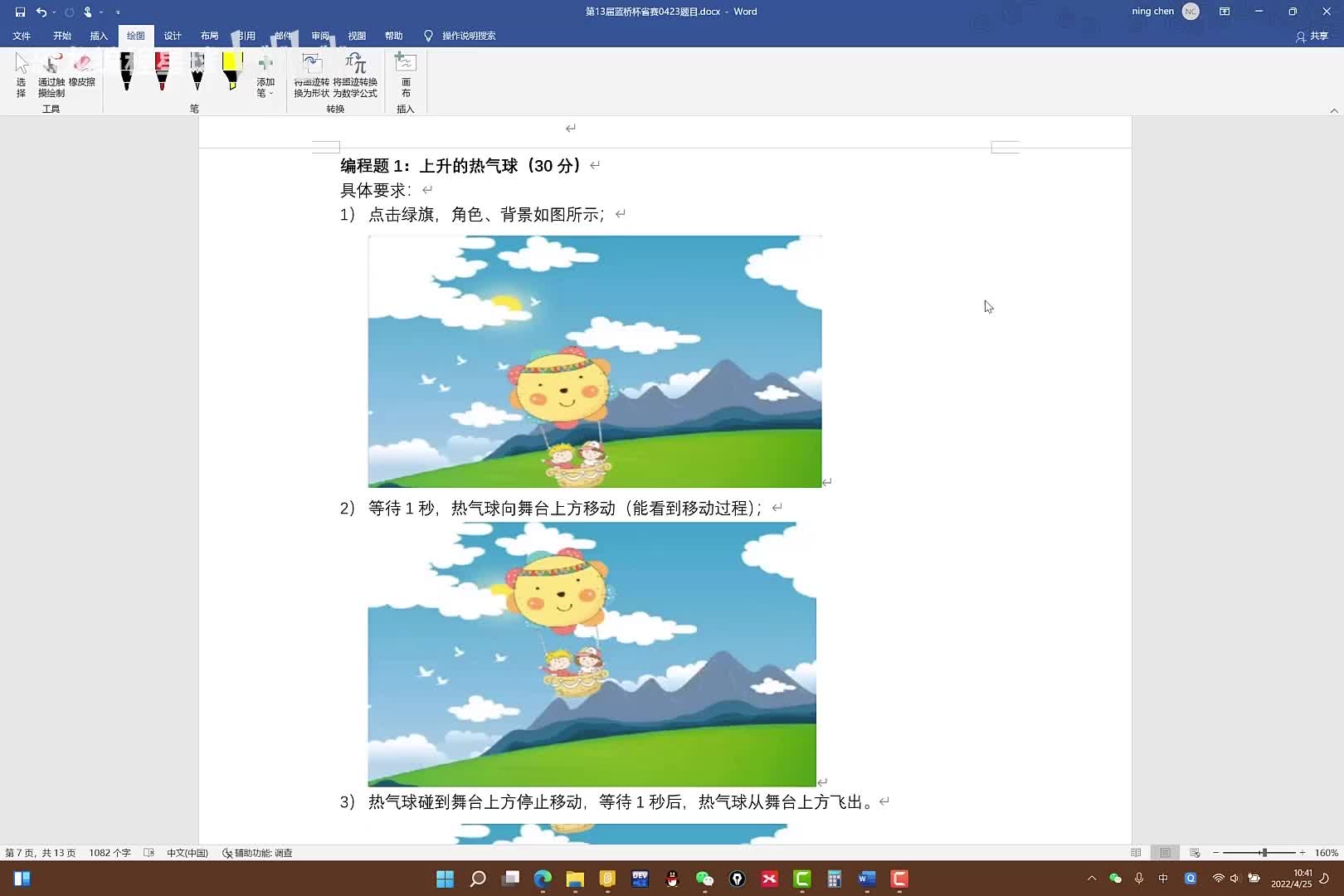The image size is (1344, 896).
Task: Open Microsoft Edge from taskbar
Action: (x=543, y=879)
